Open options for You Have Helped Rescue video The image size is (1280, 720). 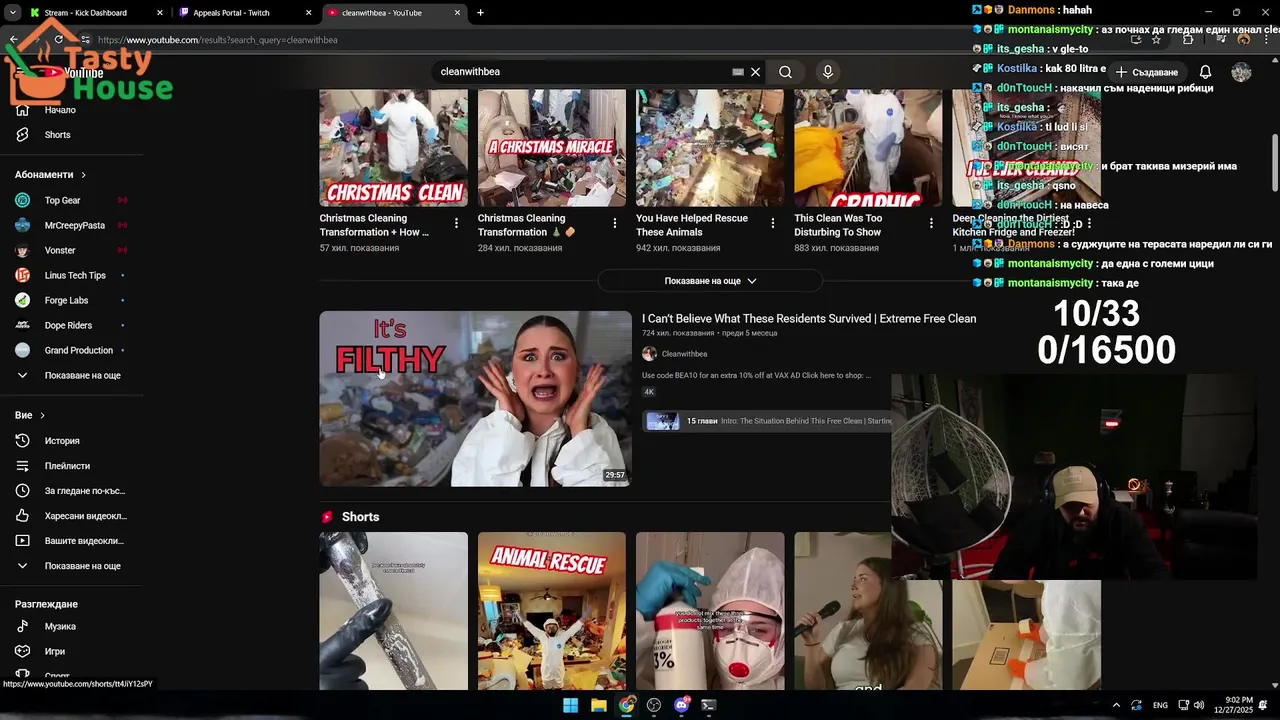(773, 223)
